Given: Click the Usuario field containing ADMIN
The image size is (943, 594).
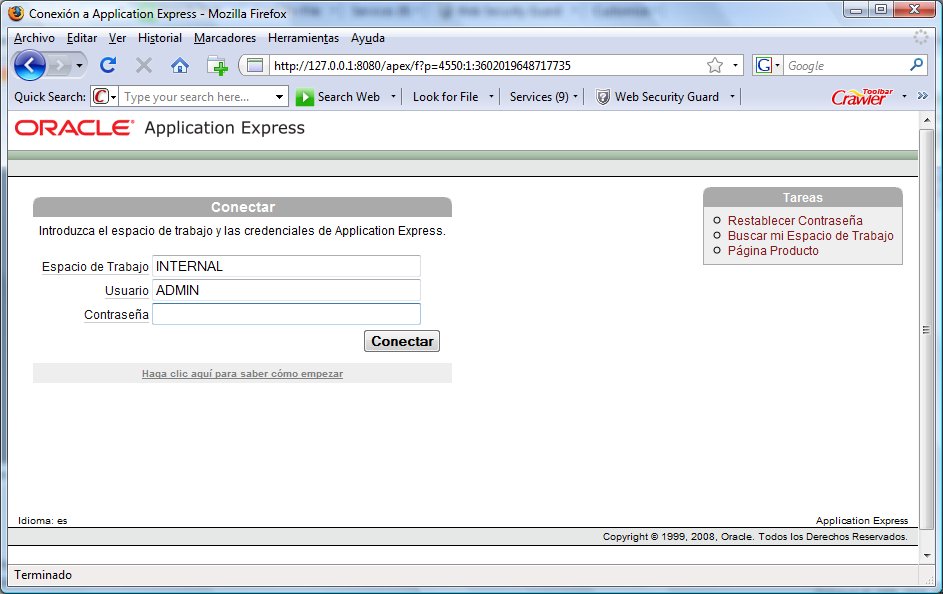Looking at the screenshot, I should [286, 290].
